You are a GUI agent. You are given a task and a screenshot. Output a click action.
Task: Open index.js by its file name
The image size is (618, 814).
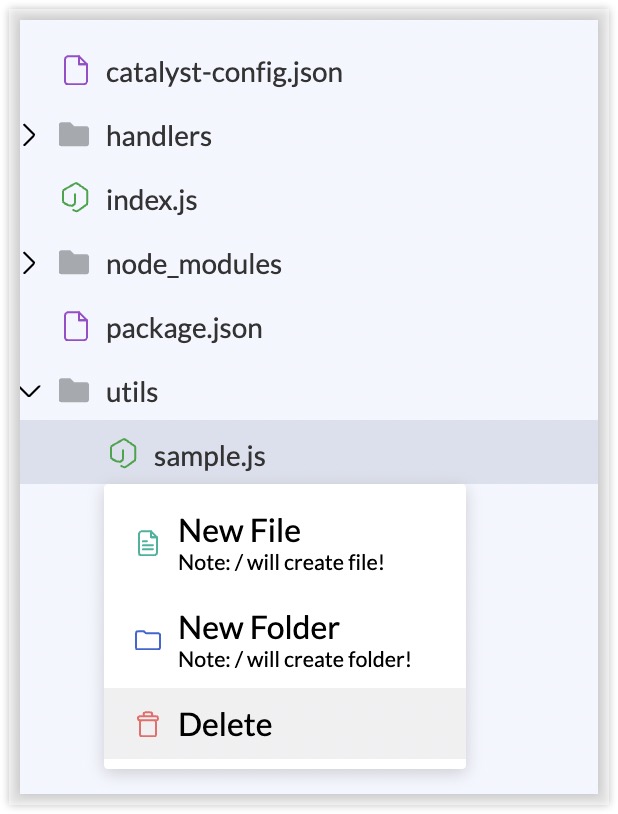coord(152,200)
